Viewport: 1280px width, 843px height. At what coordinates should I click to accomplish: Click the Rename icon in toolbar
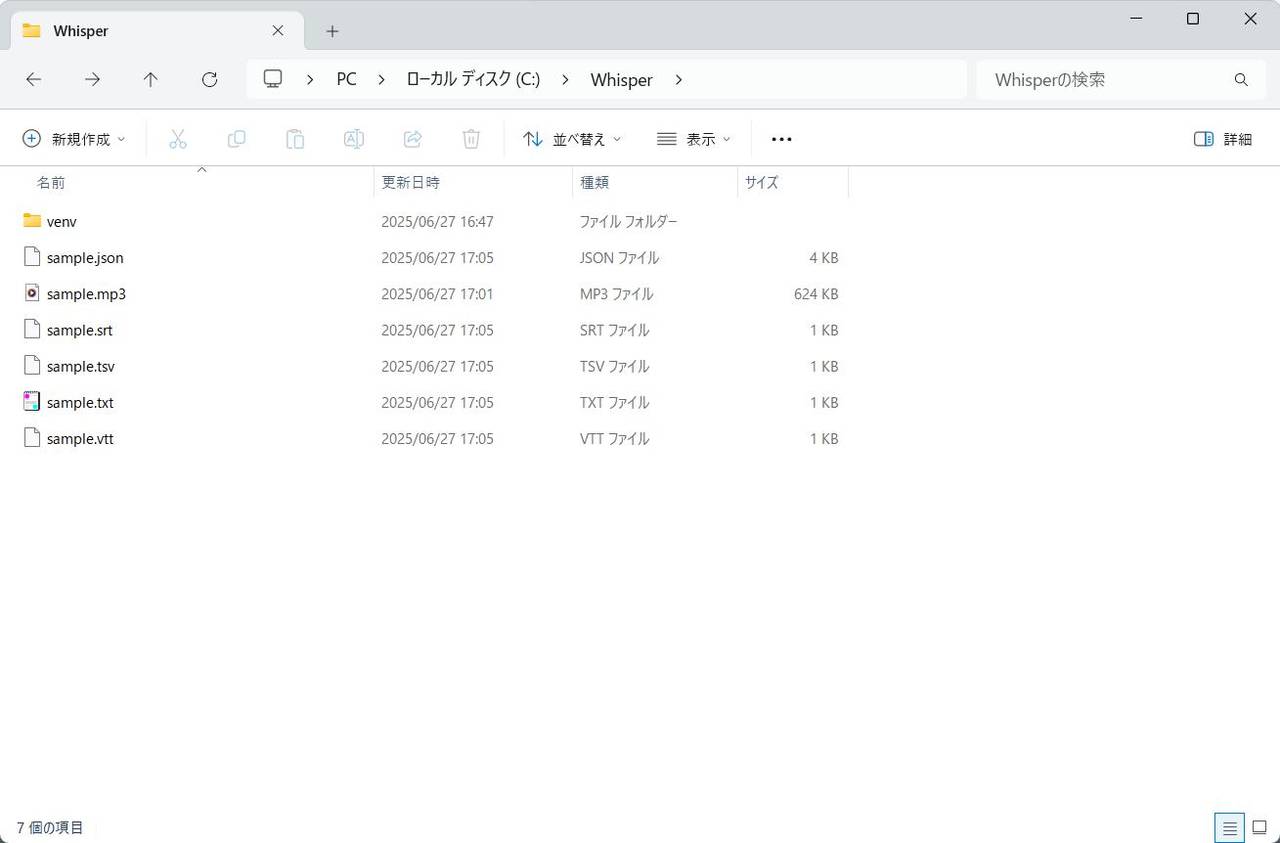[x=353, y=139]
